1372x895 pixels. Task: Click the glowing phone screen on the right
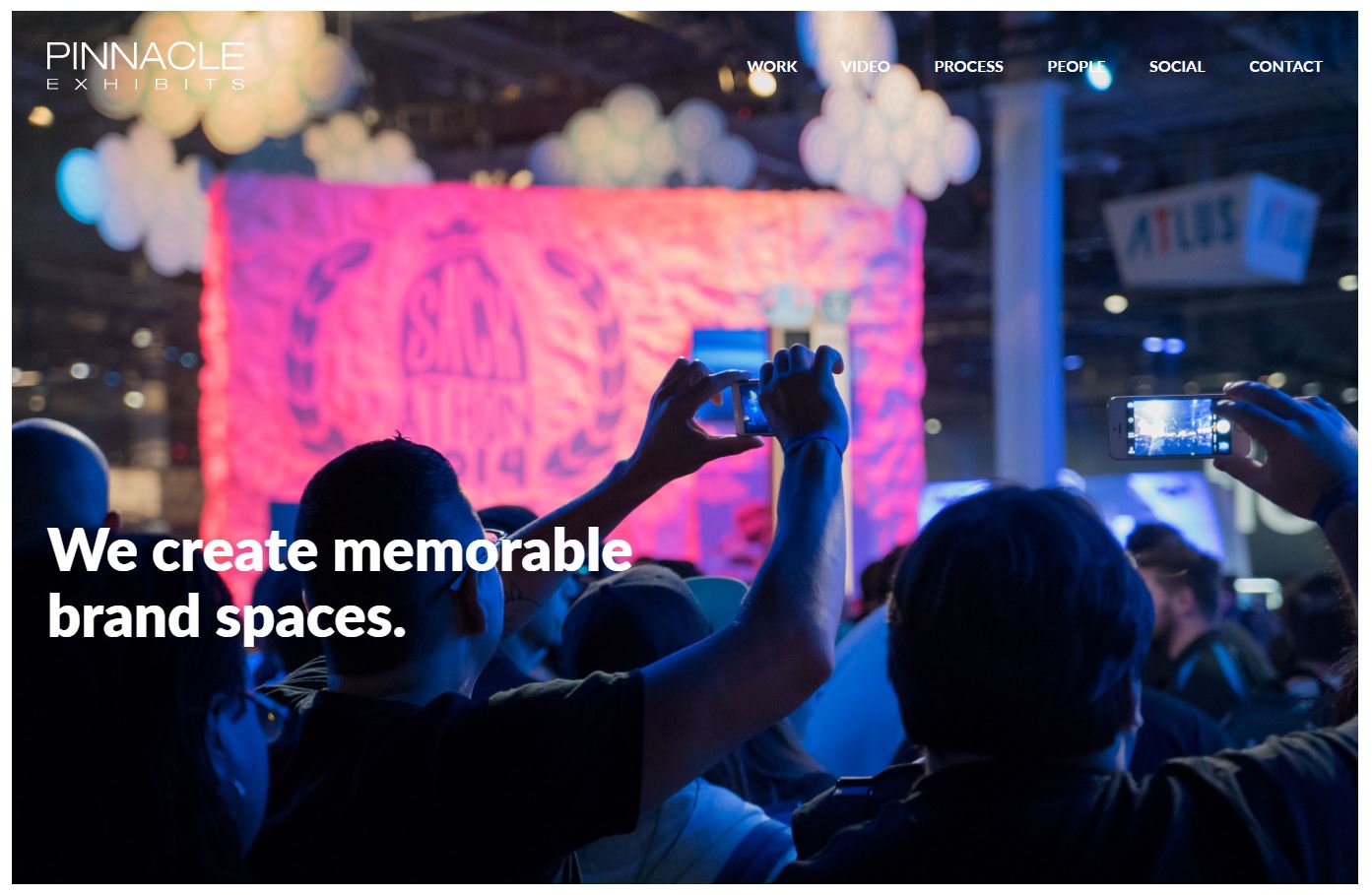pyautogui.click(x=1169, y=427)
